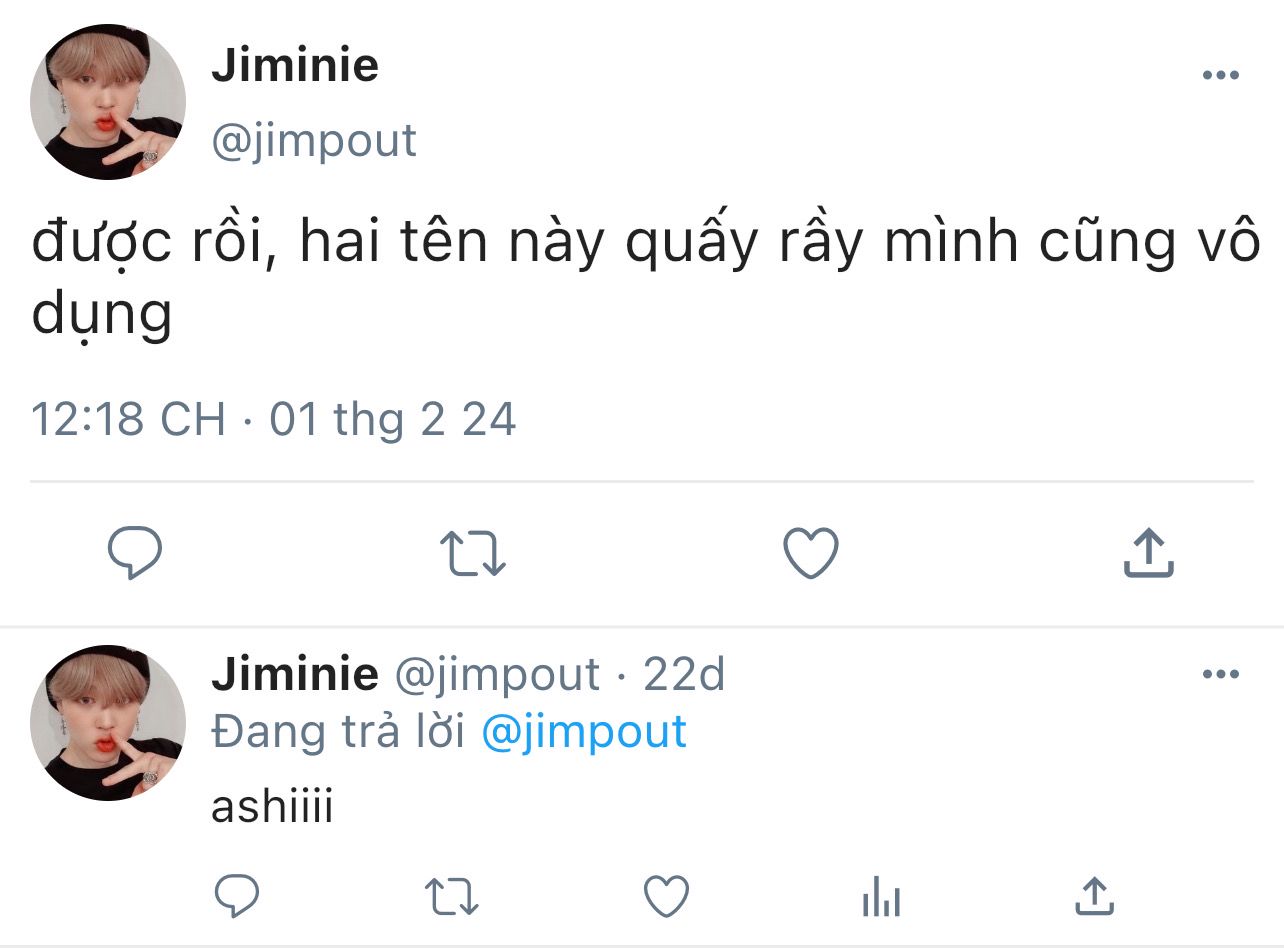Reply to the main tweet

(x=135, y=553)
